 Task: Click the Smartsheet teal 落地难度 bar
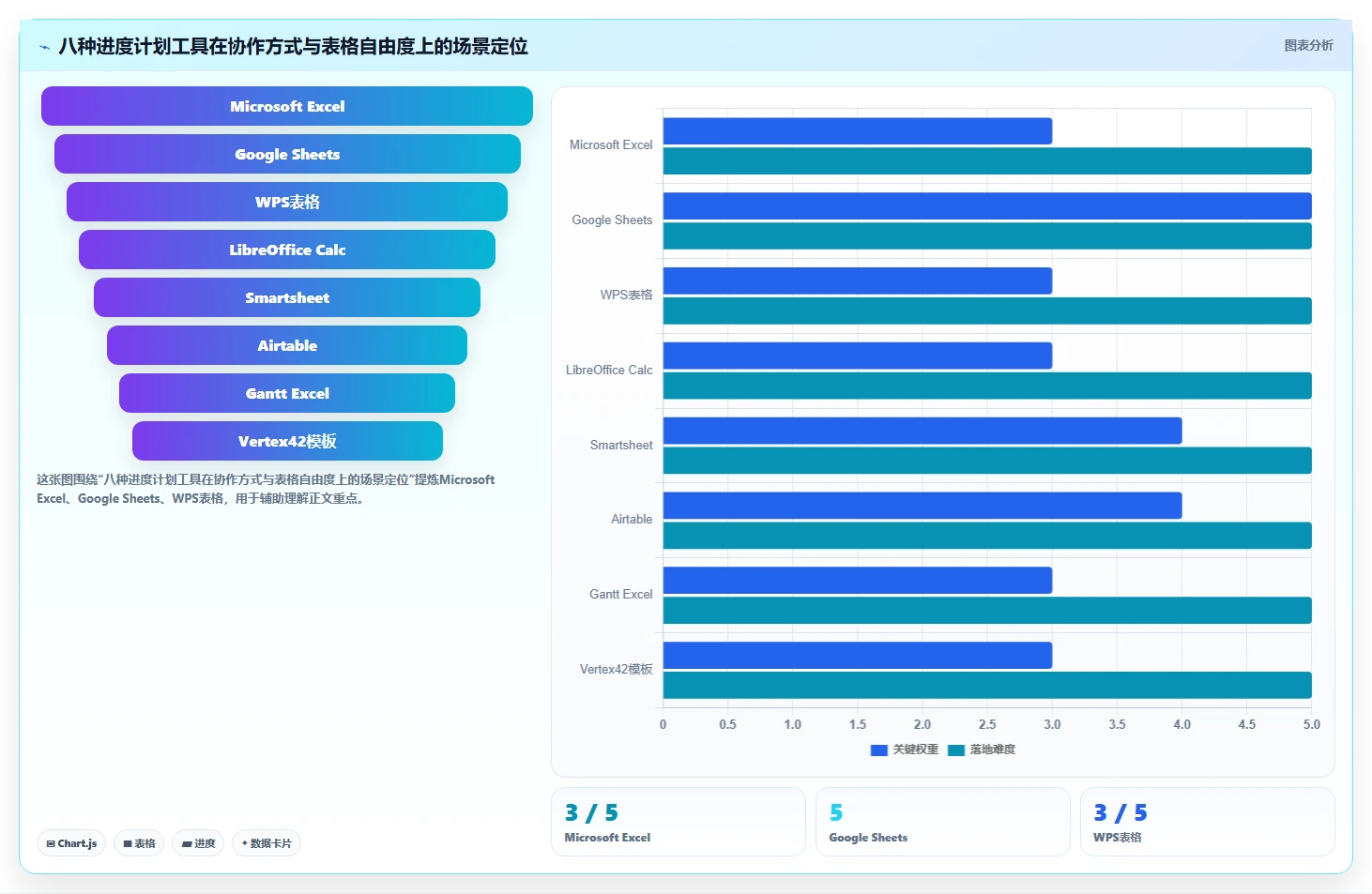[x=987, y=461]
